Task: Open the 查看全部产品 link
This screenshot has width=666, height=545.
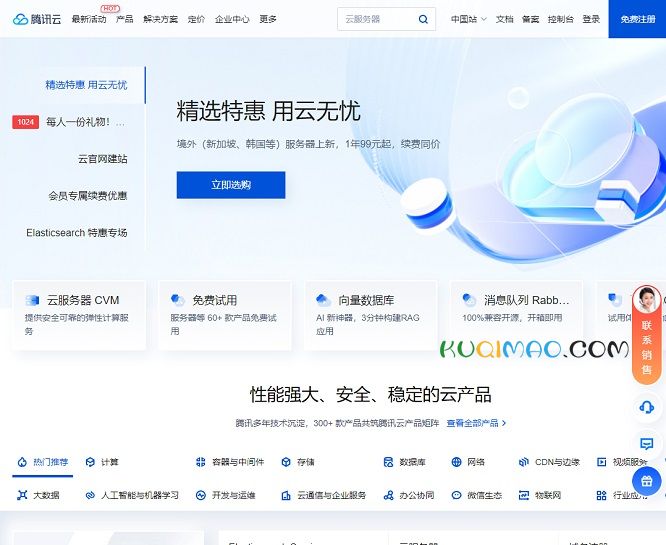Action: click(x=476, y=423)
